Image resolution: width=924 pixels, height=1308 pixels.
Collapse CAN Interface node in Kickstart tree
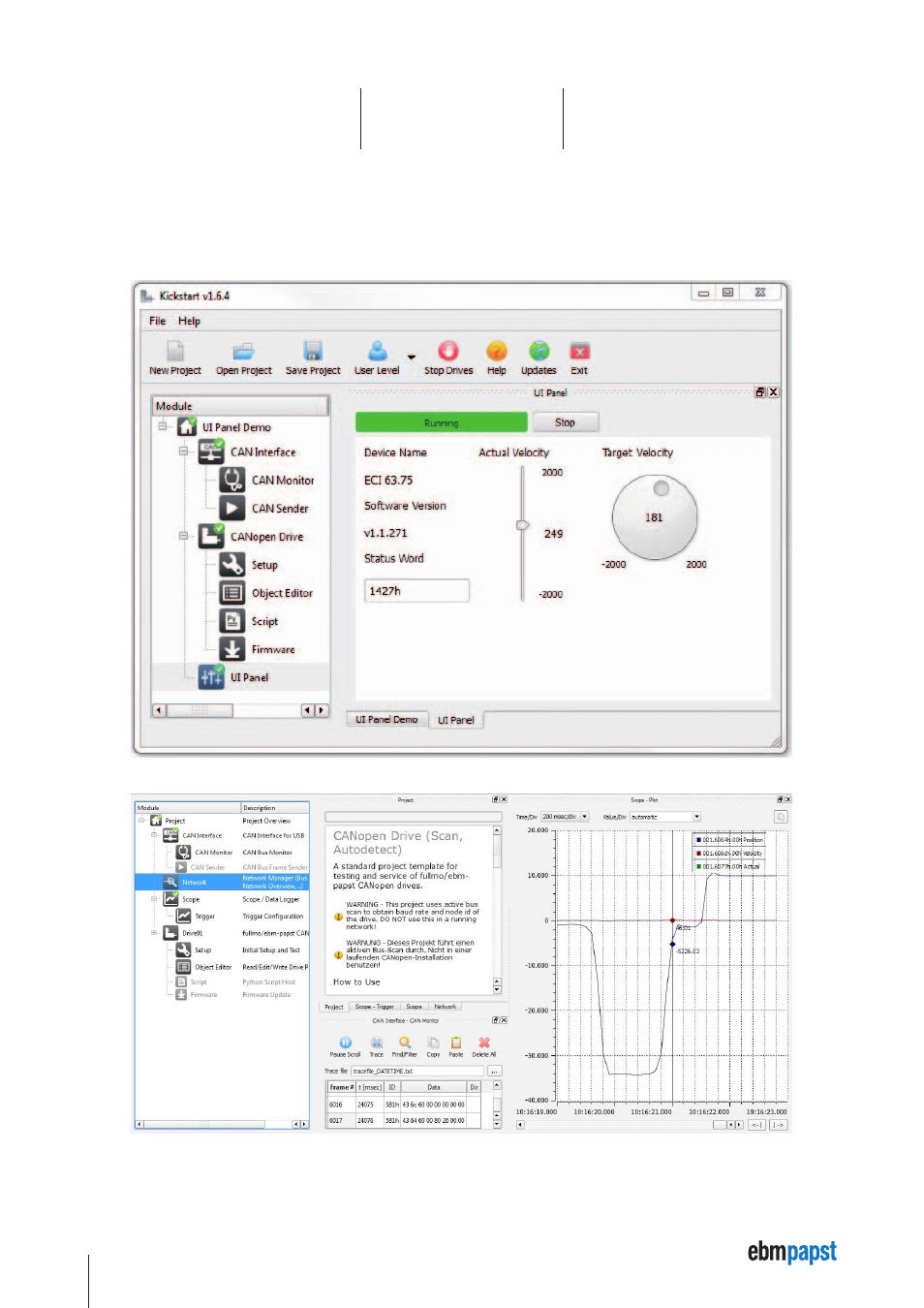183,451
